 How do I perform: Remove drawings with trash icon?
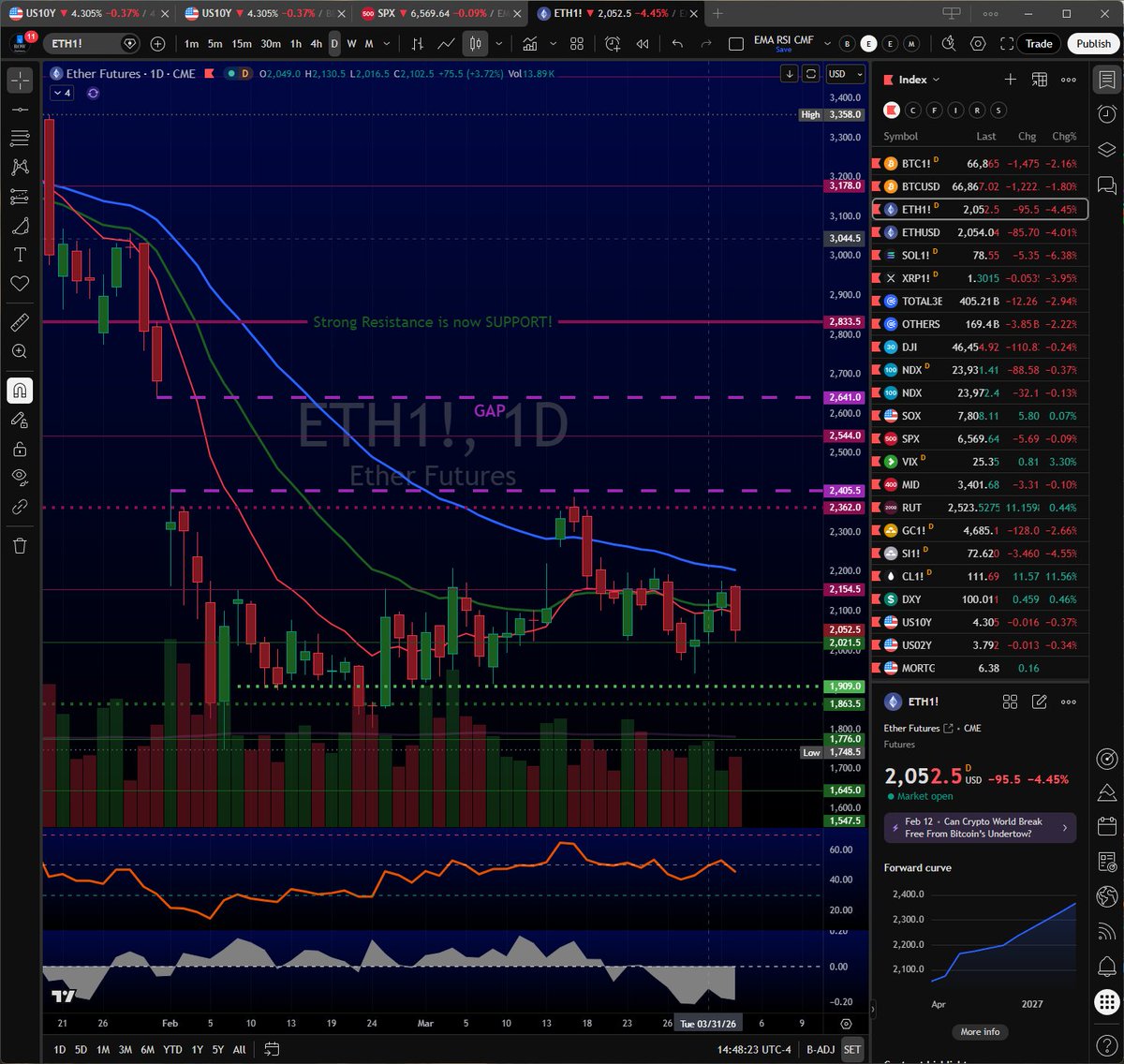point(20,545)
